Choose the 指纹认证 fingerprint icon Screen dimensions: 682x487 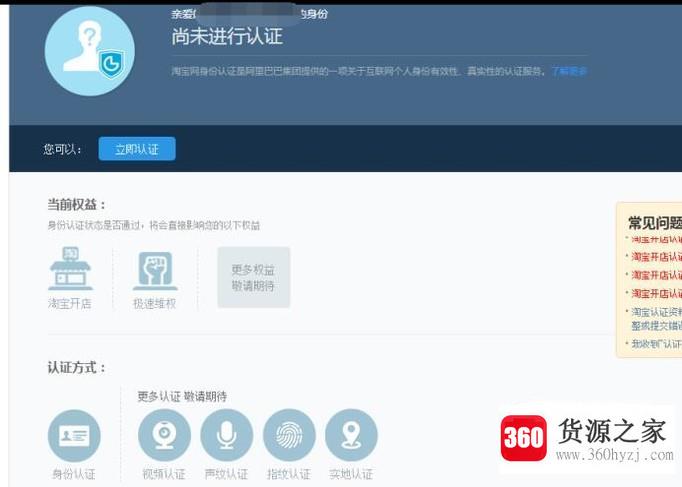tap(289, 435)
